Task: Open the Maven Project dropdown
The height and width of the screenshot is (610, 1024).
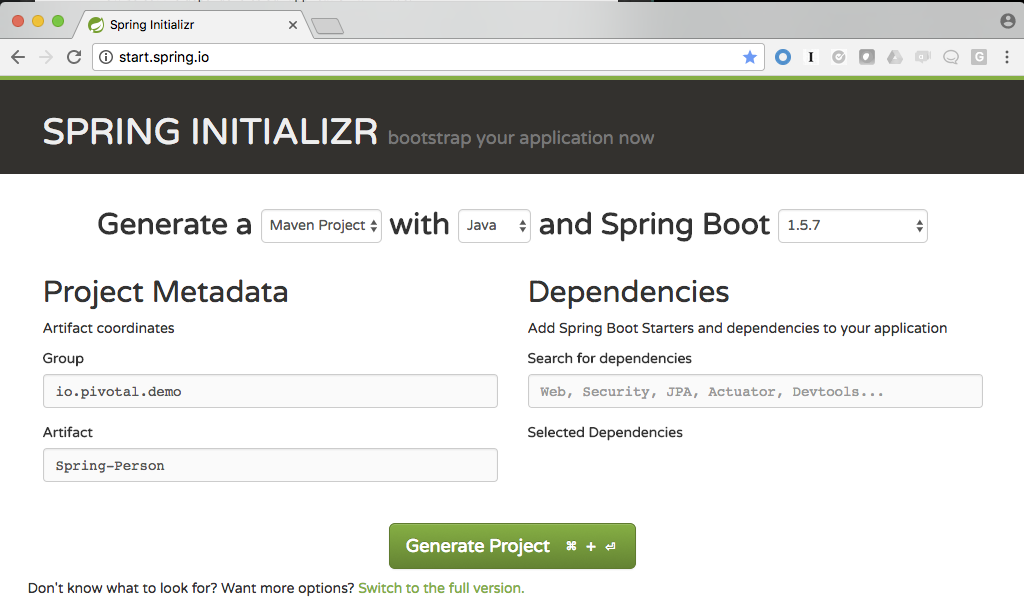Action: point(321,226)
